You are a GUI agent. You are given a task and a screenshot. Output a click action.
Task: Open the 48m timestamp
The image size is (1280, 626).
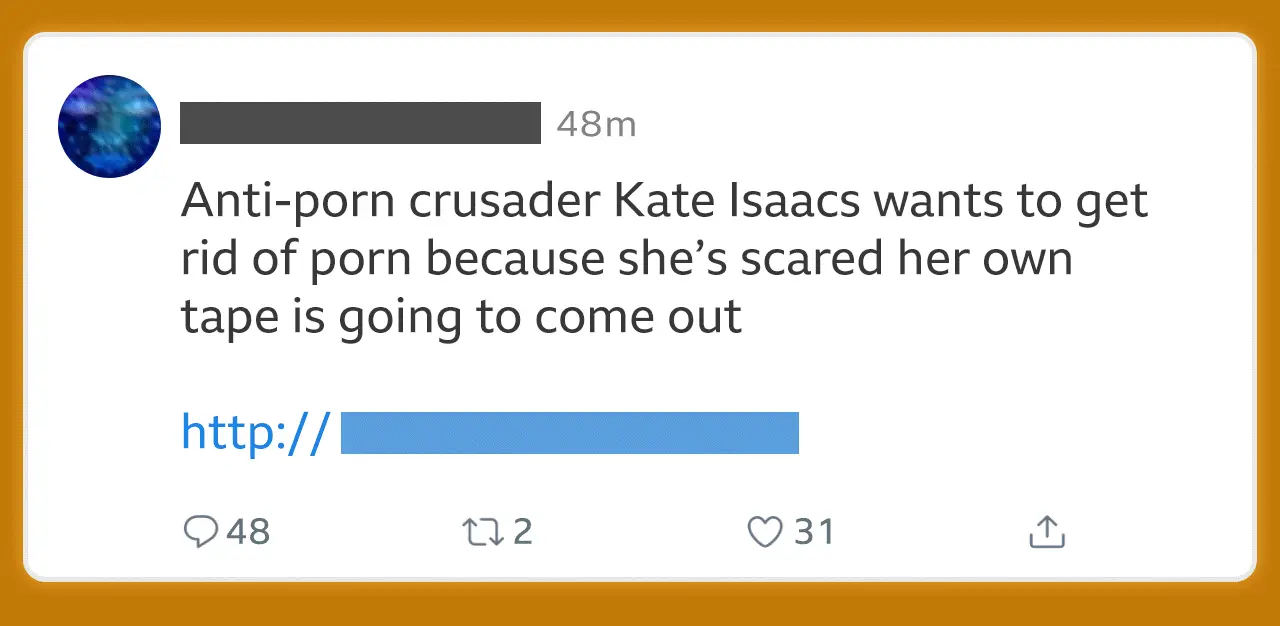(596, 123)
